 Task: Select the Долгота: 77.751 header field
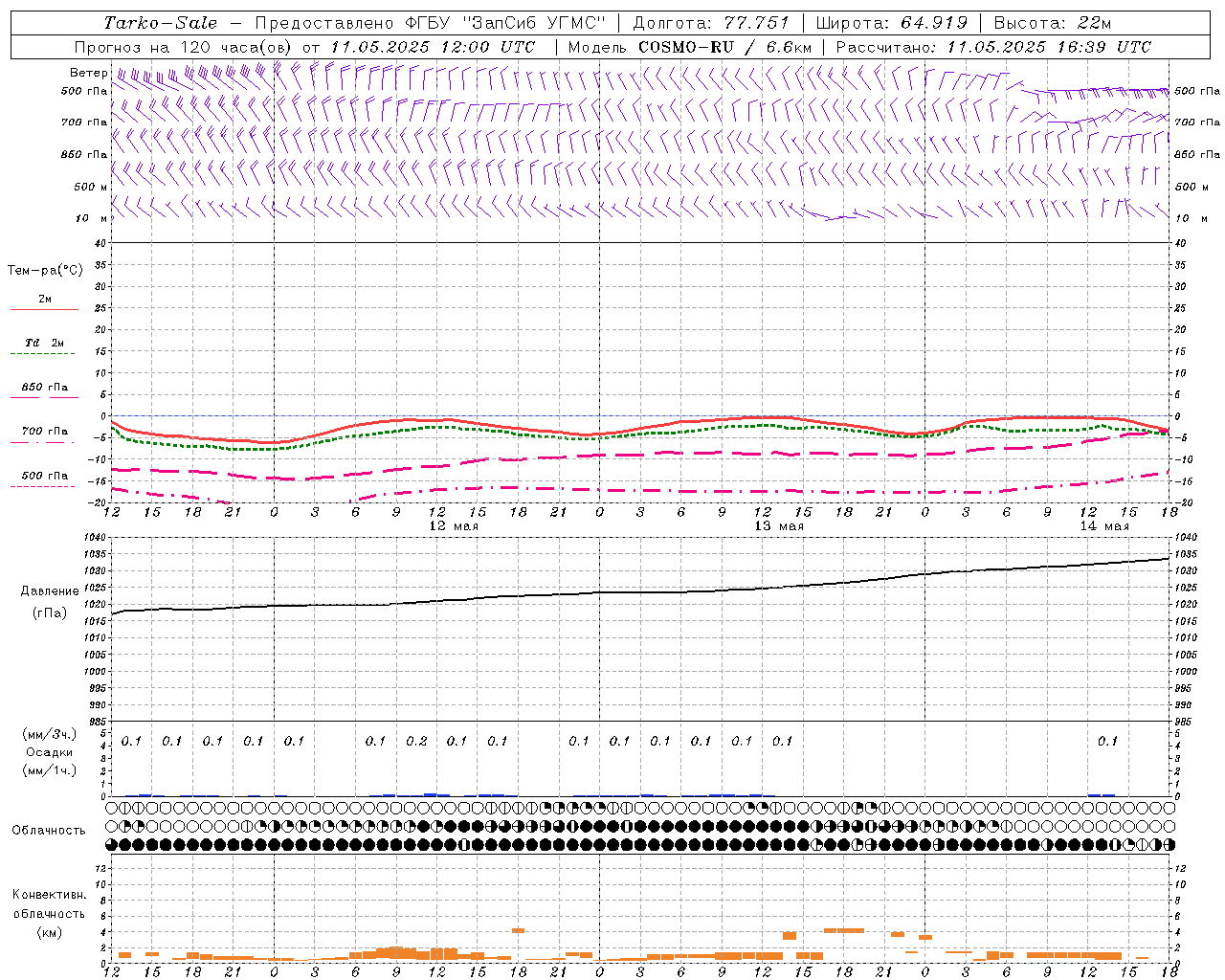tap(711, 23)
